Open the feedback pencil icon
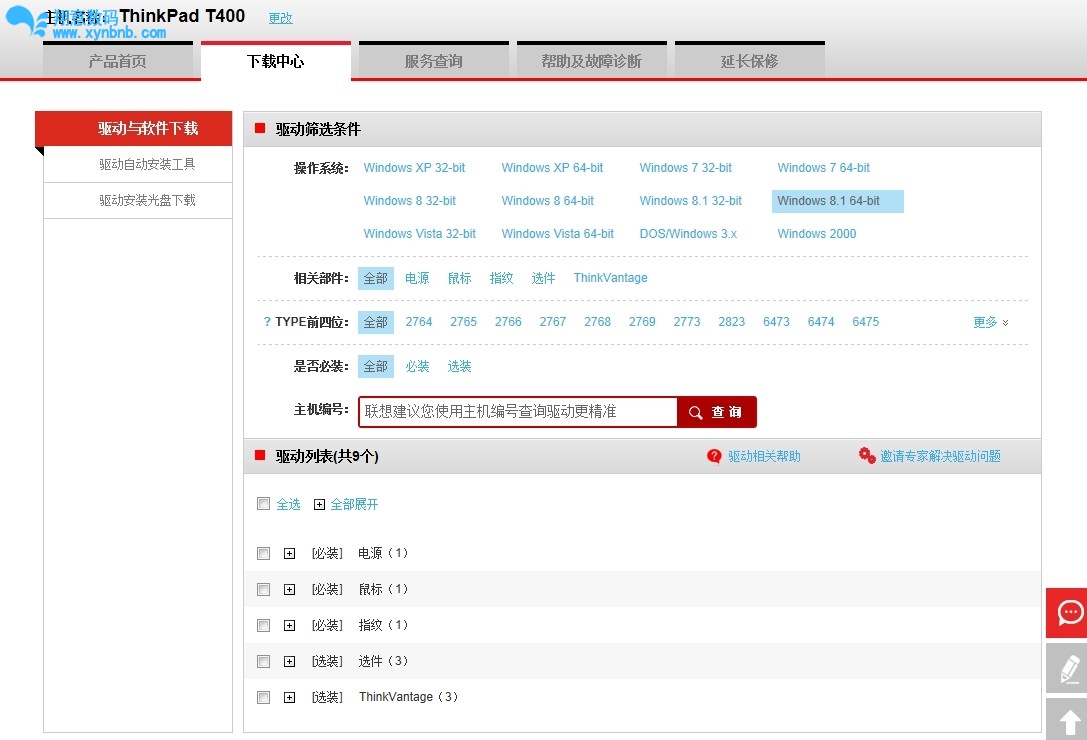This screenshot has height=740, width=1087. (x=1068, y=668)
